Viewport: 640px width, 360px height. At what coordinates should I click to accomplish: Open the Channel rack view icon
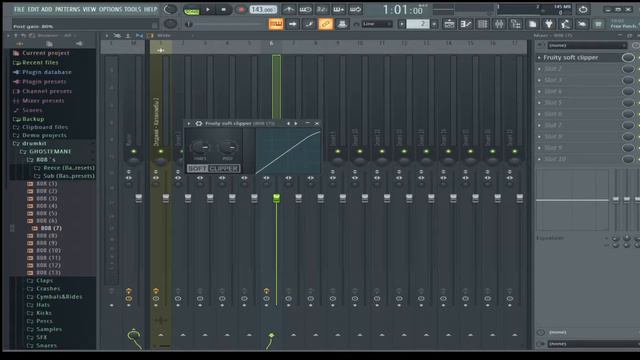click(482, 24)
